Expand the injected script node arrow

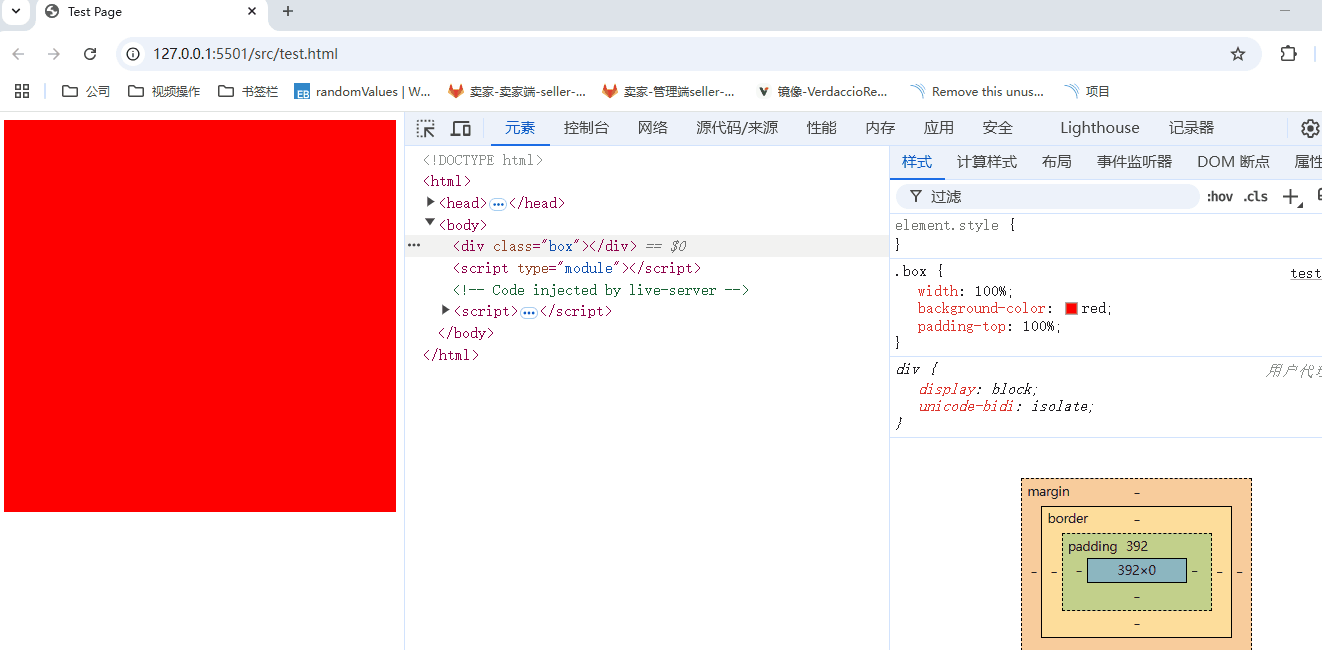[x=446, y=310]
